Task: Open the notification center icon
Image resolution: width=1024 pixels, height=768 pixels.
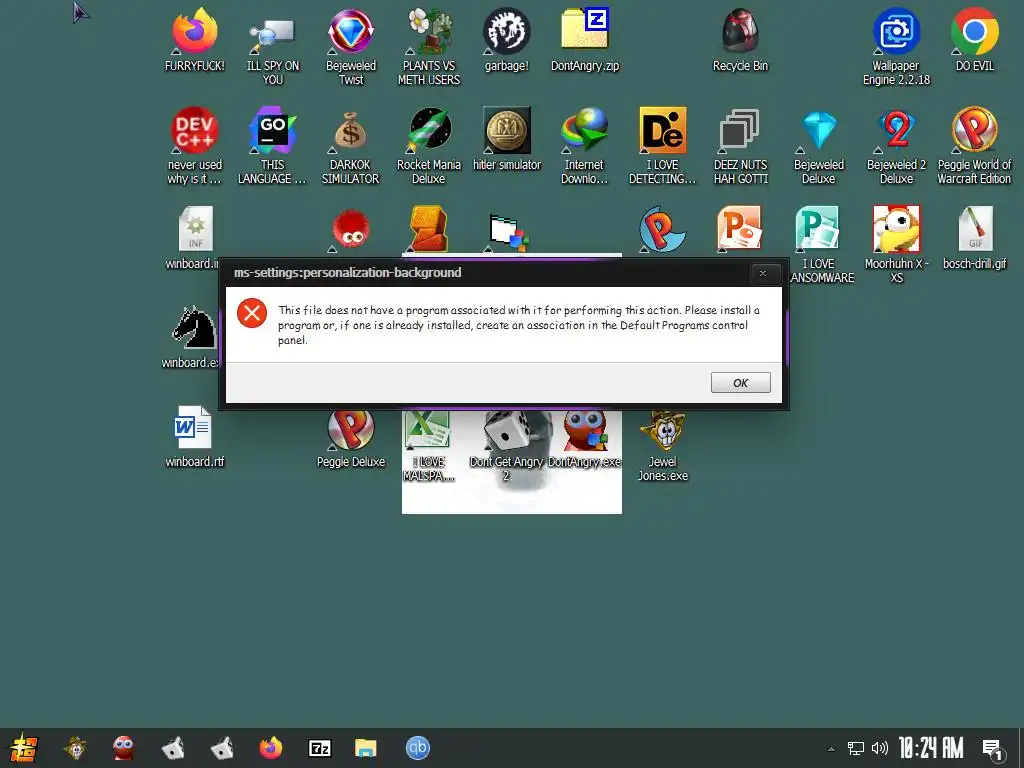Action: (x=992, y=750)
